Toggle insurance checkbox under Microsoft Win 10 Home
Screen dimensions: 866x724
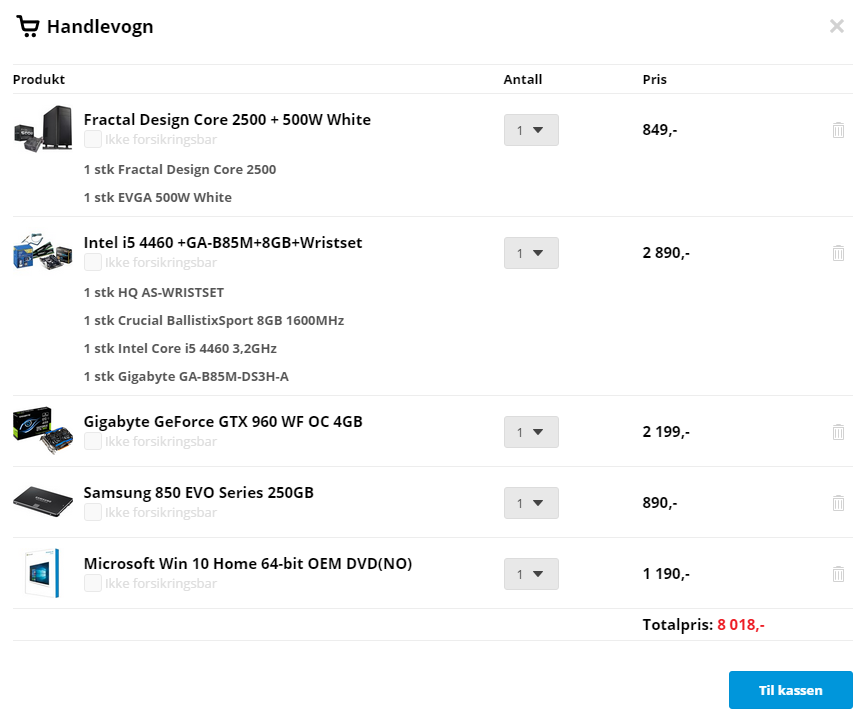click(93, 583)
